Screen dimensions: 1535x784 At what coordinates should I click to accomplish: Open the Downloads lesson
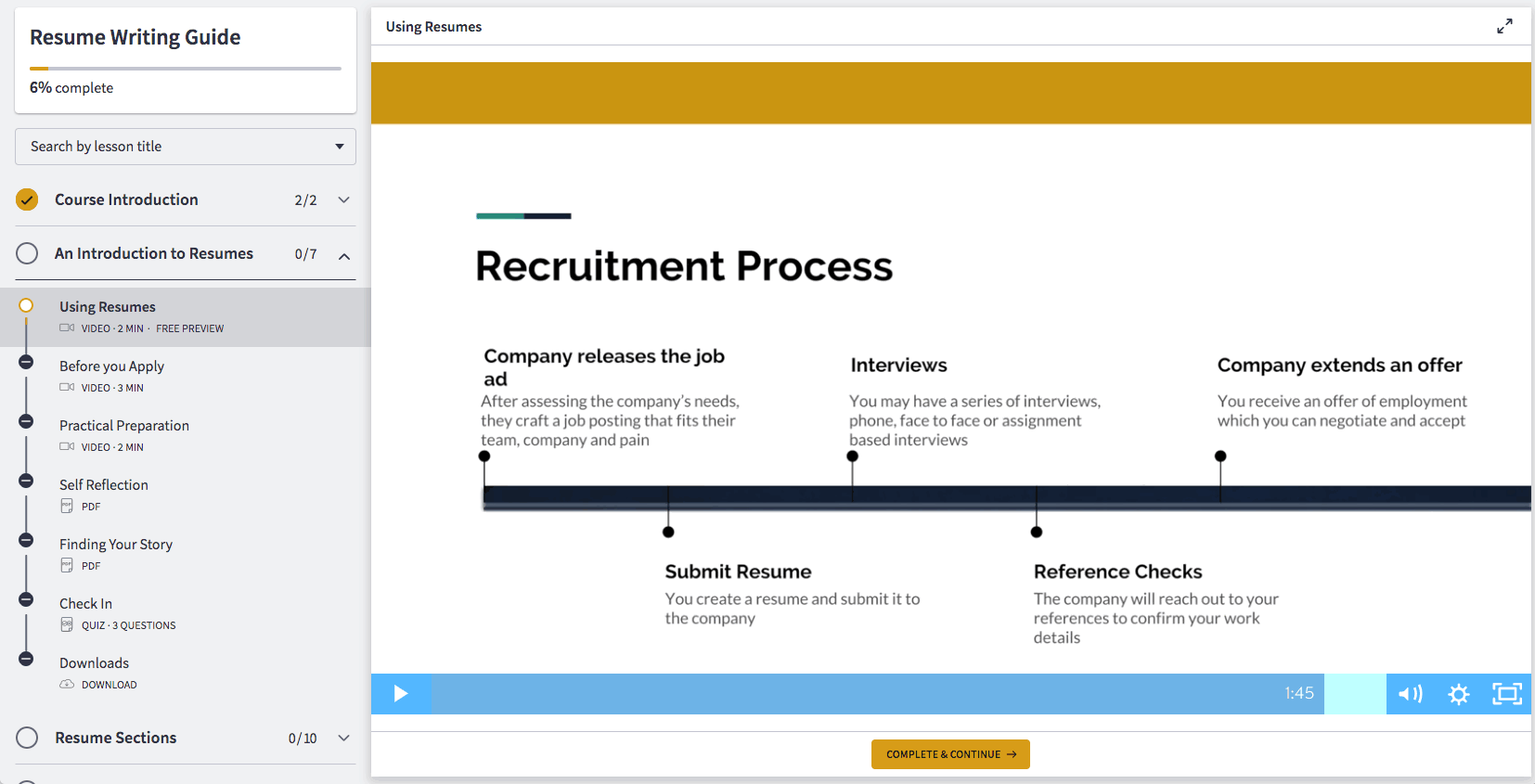186,673
